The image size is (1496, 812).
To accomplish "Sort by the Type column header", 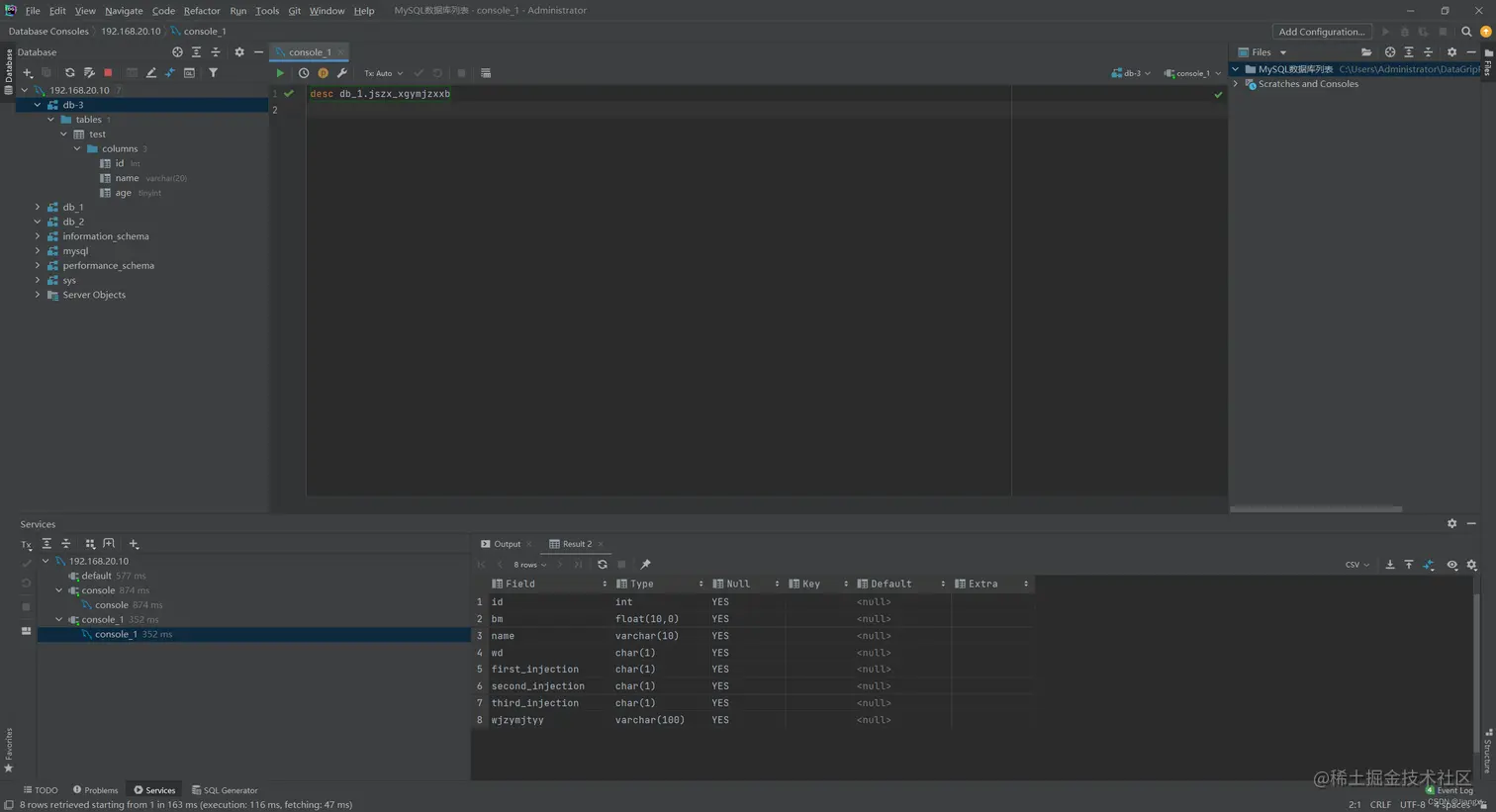I will click(x=659, y=584).
